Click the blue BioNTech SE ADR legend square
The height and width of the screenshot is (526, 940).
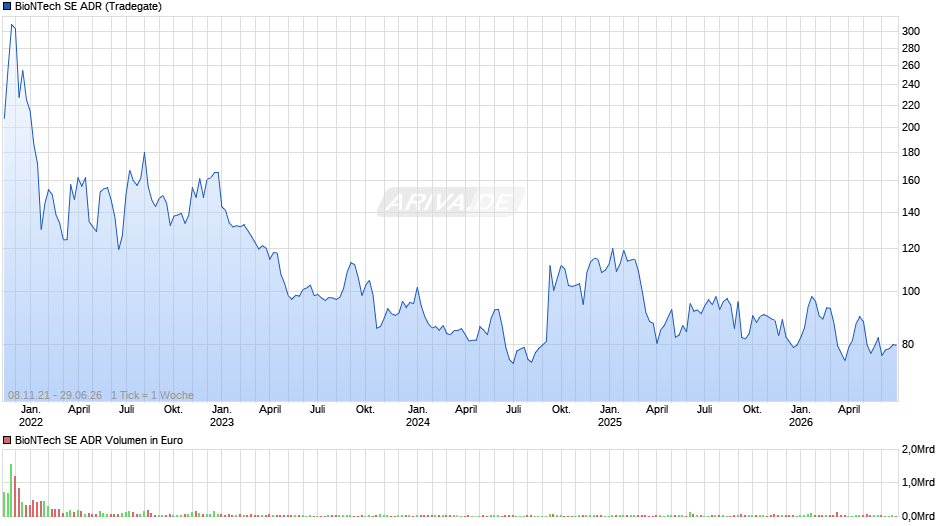[x=7, y=7]
